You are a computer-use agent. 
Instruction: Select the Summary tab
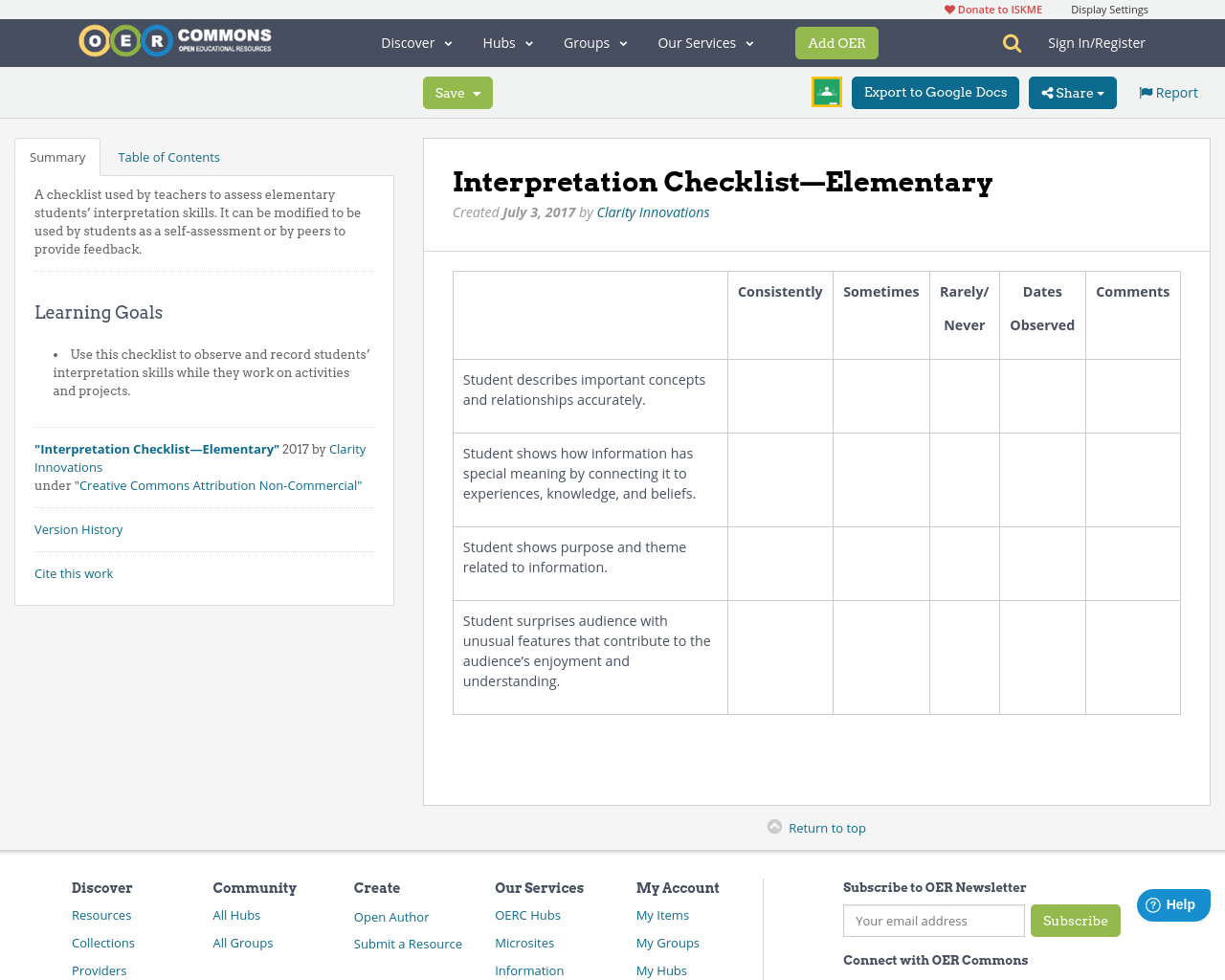[57, 156]
